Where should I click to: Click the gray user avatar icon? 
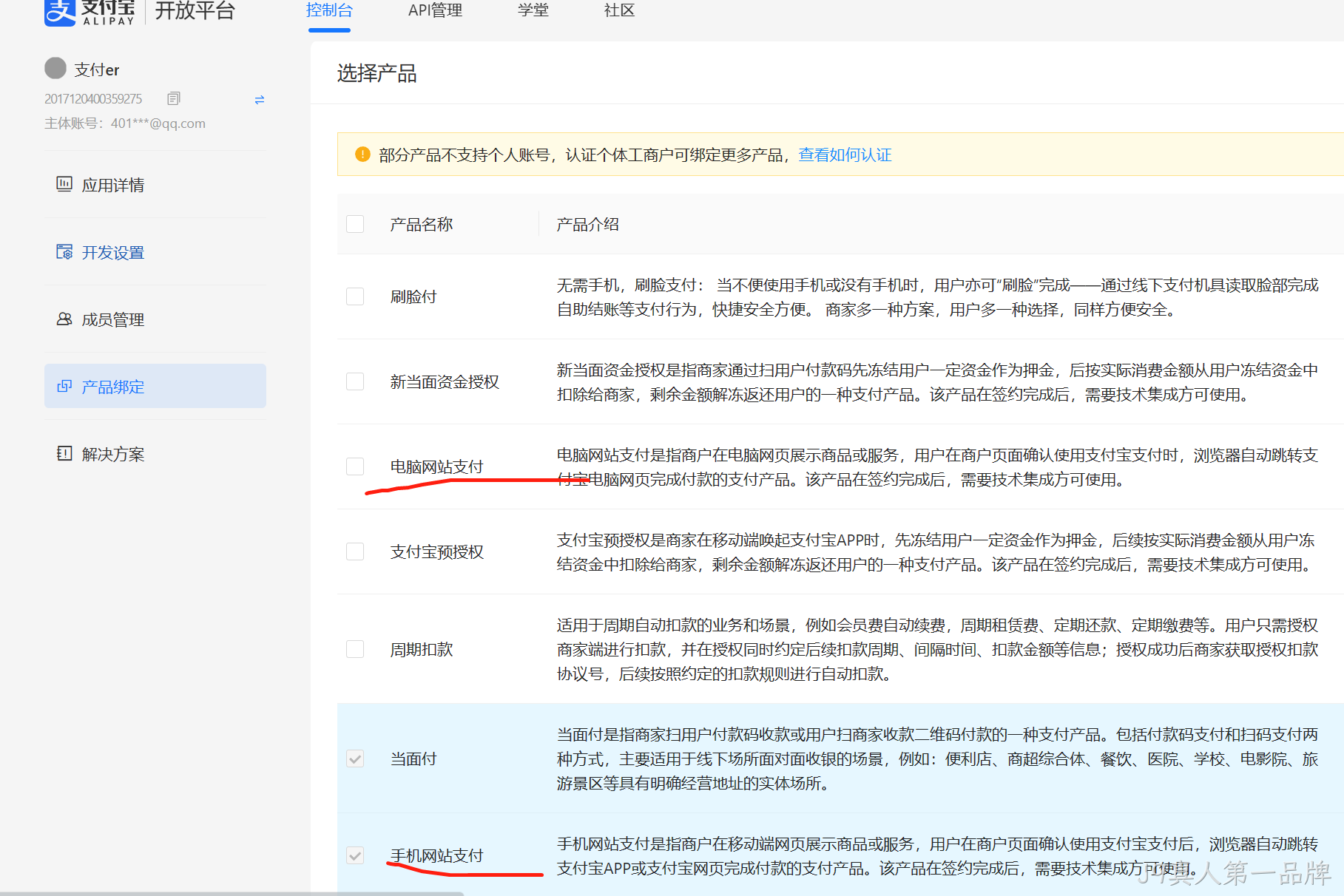pos(55,68)
